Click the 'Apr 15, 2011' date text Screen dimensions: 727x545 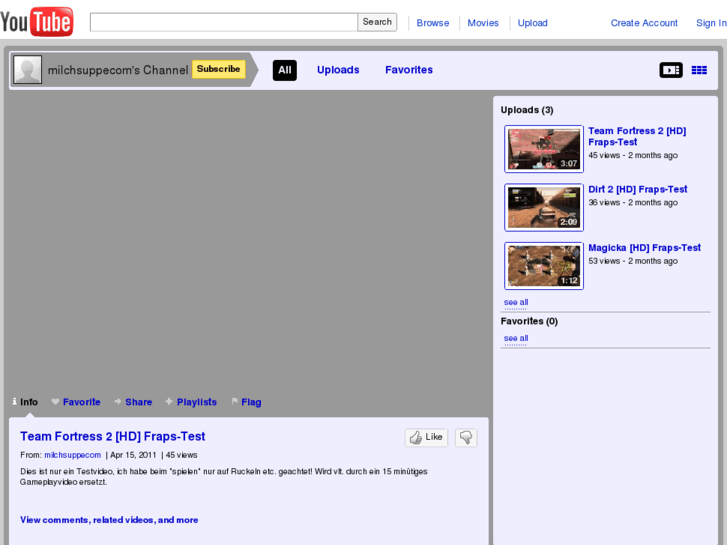click(133, 455)
